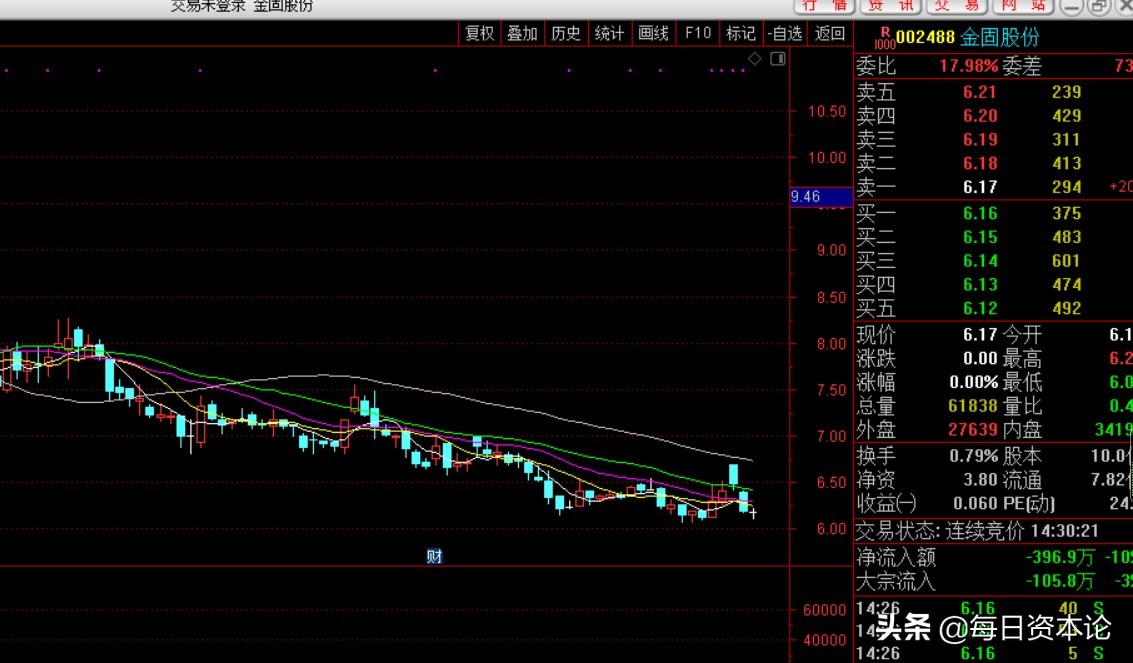Select the 历史 toolbar button
The width and height of the screenshot is (1133, 663).
[566, 33]
